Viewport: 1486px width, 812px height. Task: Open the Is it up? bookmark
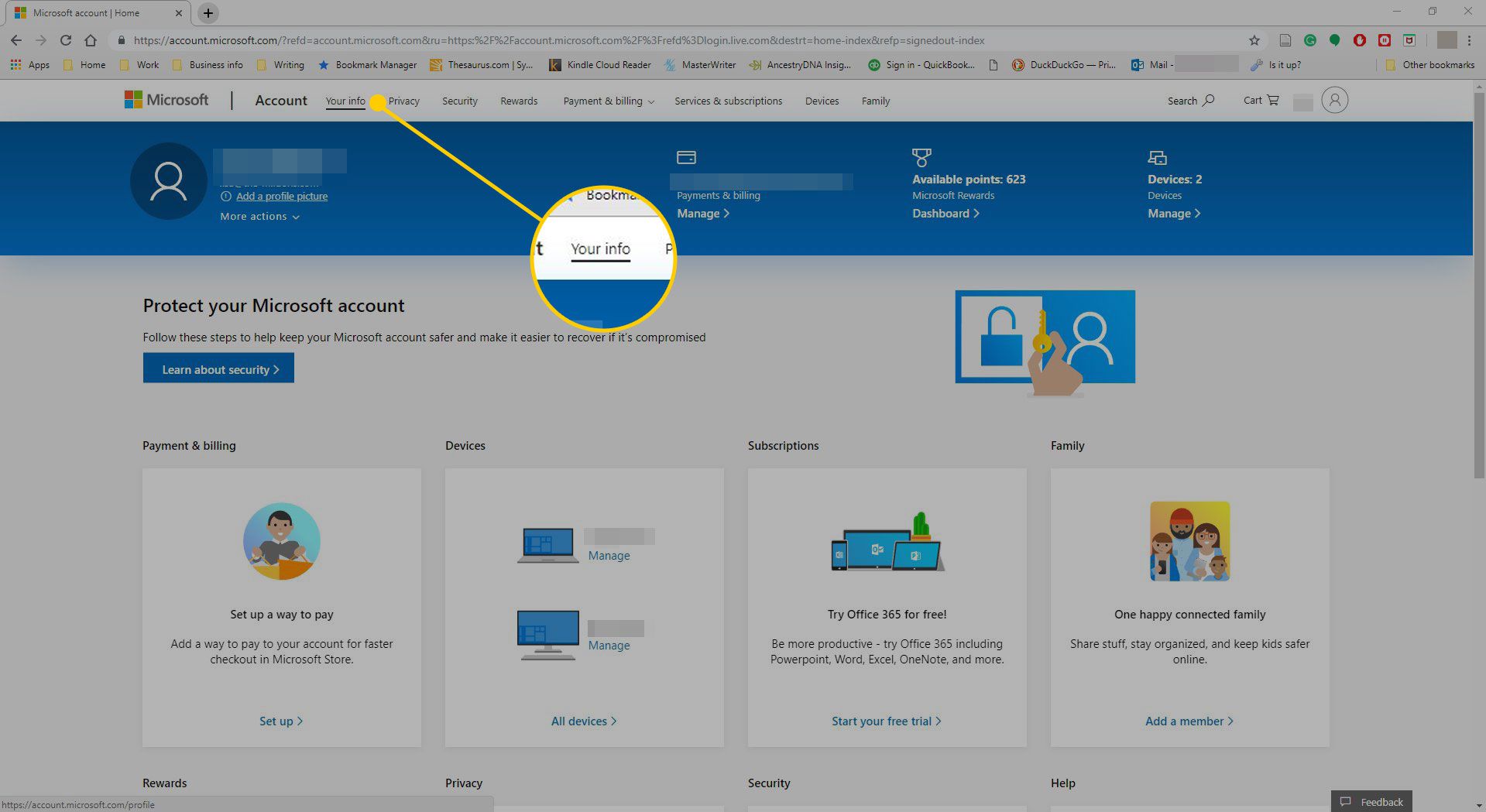[1276, 65]
